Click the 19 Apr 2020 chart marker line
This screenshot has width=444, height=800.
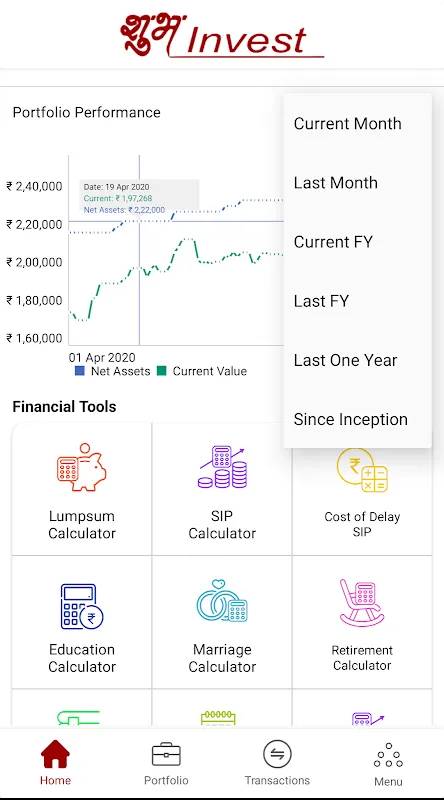(x=139, y=250)
